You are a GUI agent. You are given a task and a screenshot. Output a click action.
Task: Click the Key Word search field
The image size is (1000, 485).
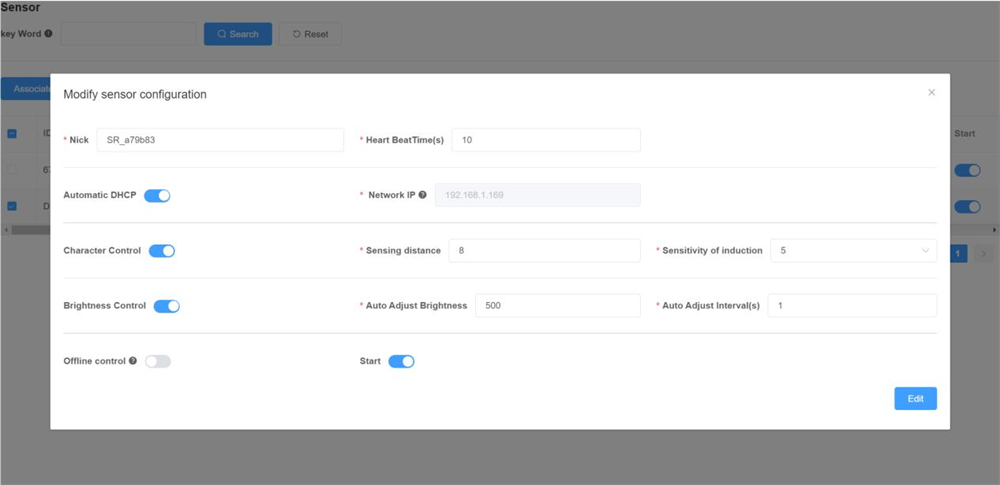(127, 34)
